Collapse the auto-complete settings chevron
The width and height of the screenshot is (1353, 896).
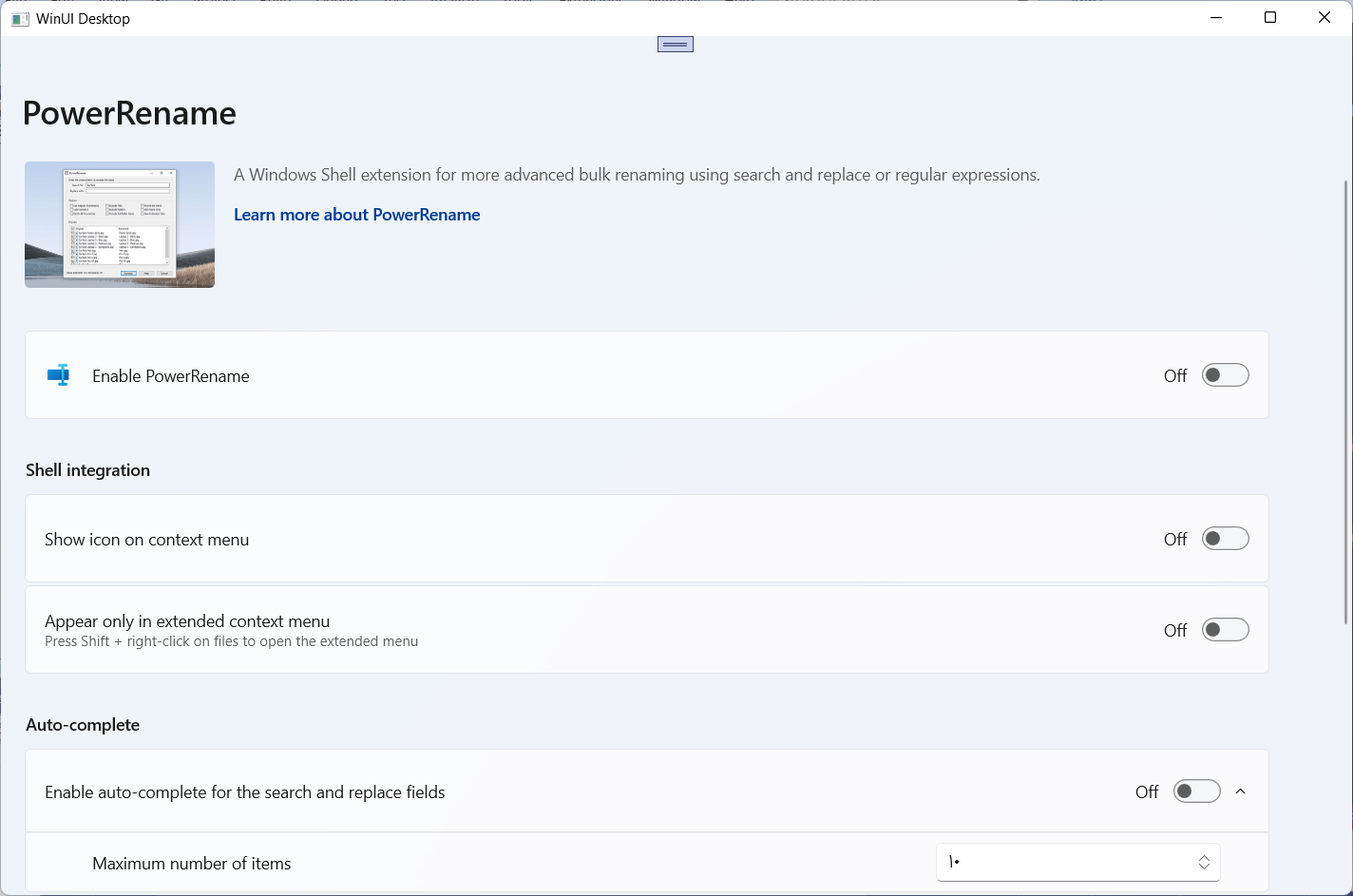(x=1240, y=791)
